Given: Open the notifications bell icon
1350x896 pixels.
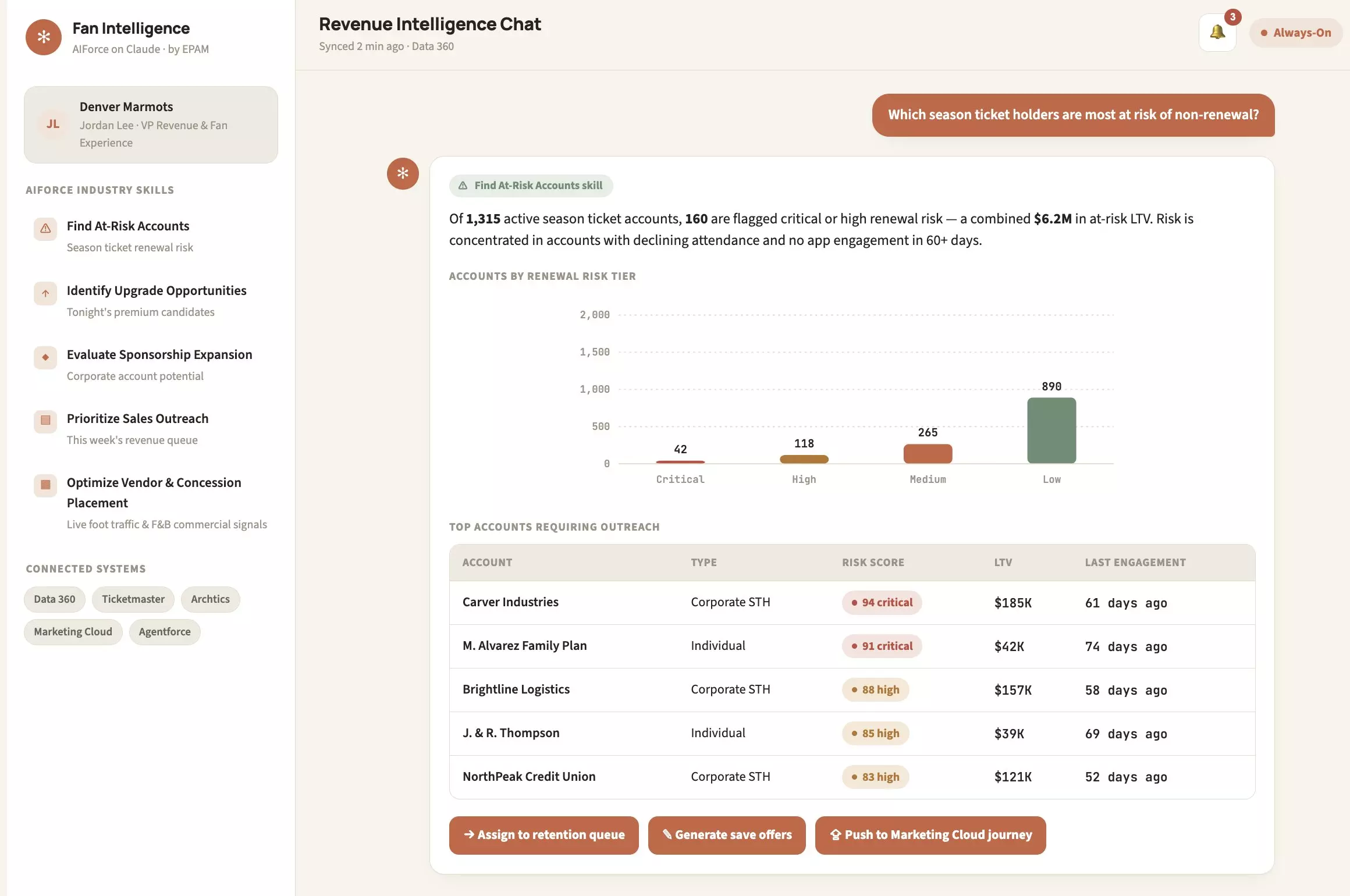Looking at the screenshot, I should (1217, 33).
